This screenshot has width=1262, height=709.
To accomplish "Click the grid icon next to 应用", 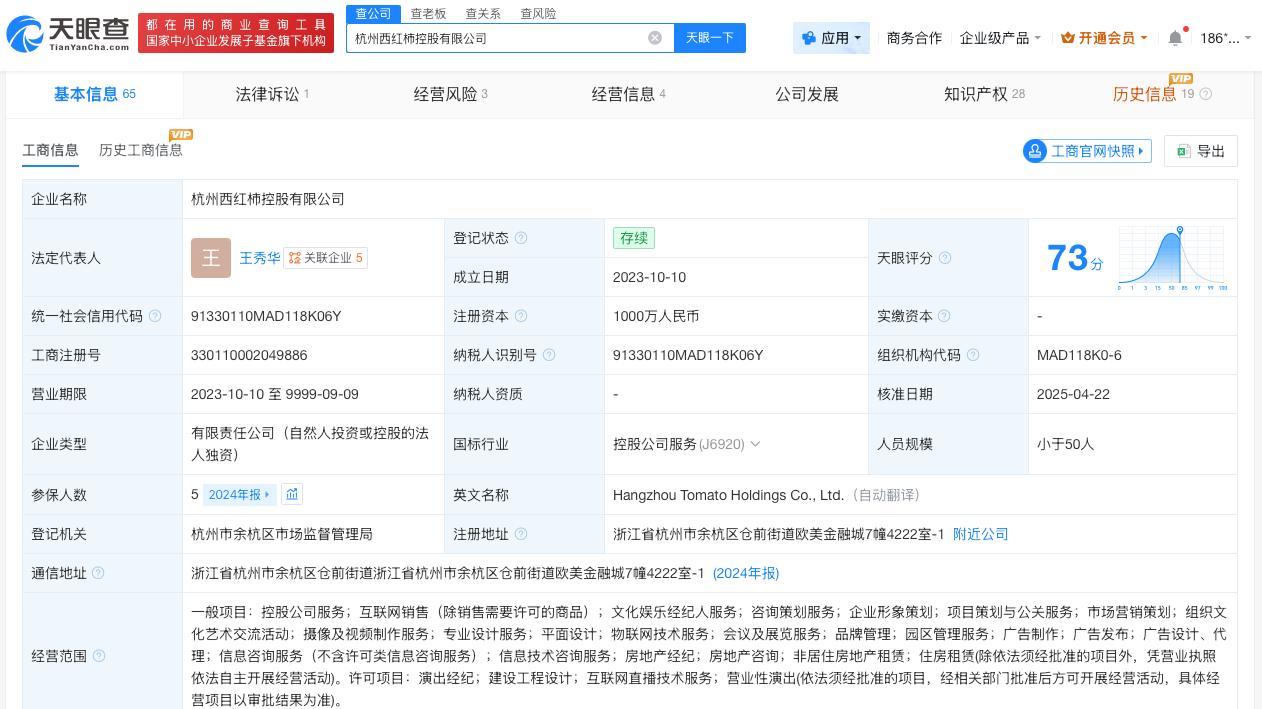I will (x=810, y=38).
